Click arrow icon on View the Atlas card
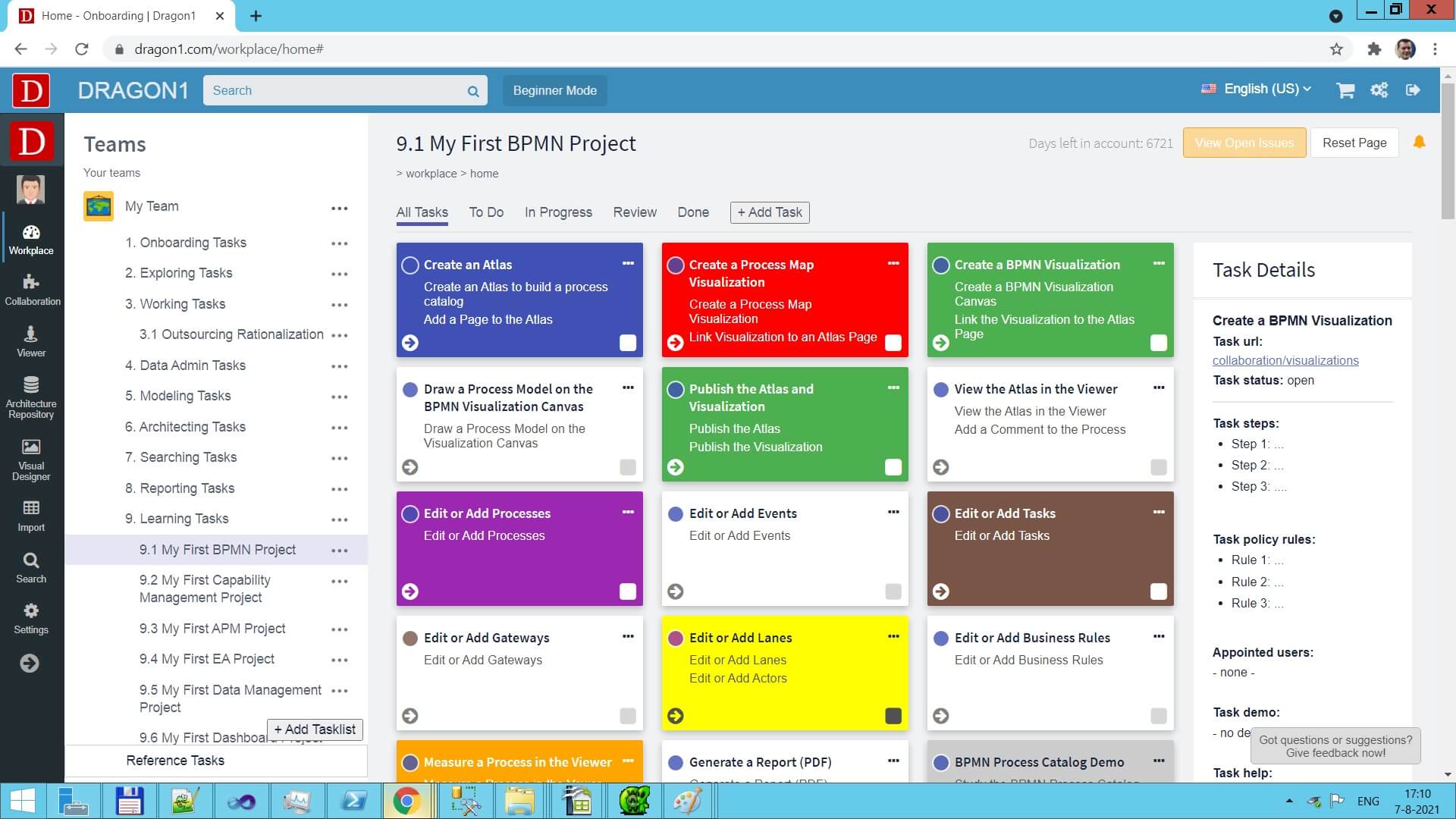Image resolution: width=1456 pixels, height=819 pixels. pos(940,467)
